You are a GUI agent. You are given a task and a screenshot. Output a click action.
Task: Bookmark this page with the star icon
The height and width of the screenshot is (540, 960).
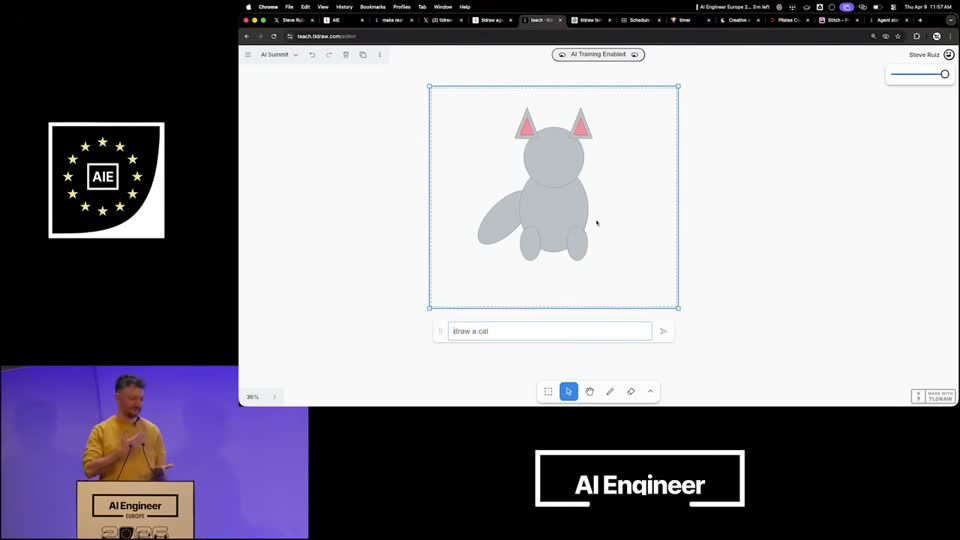(898, 36)
